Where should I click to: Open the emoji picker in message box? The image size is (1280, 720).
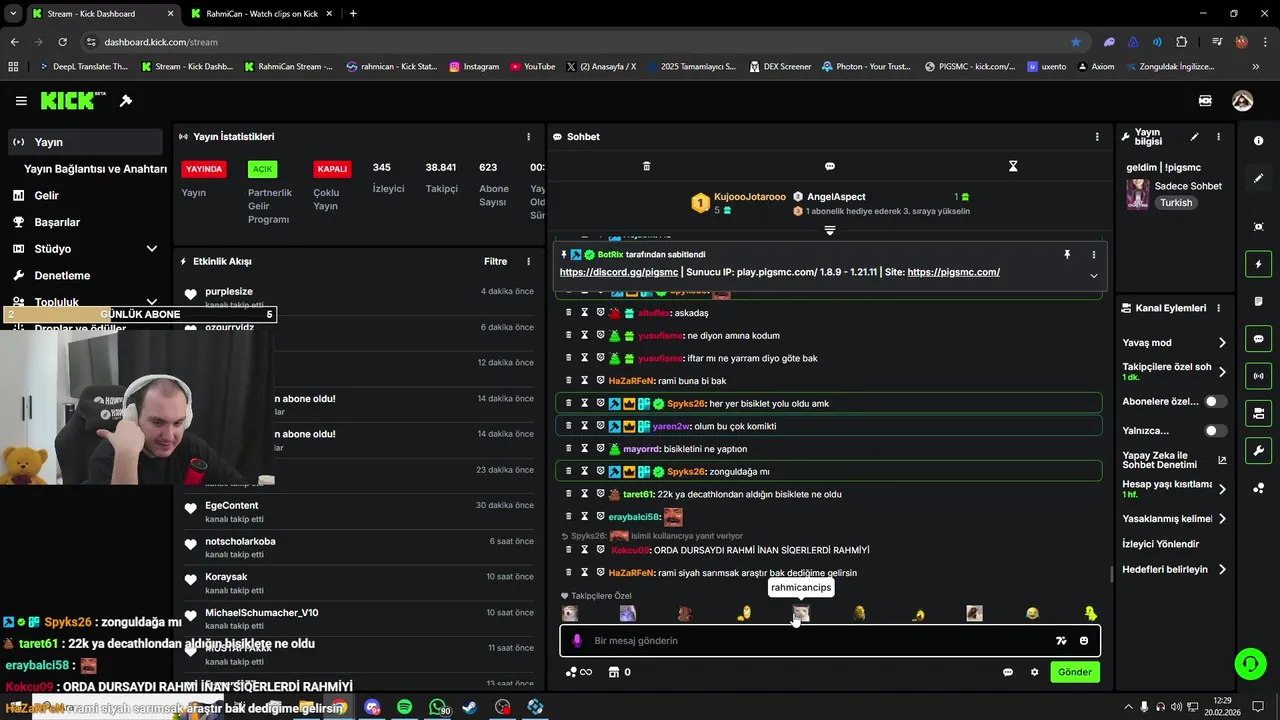coord(1084,641)
